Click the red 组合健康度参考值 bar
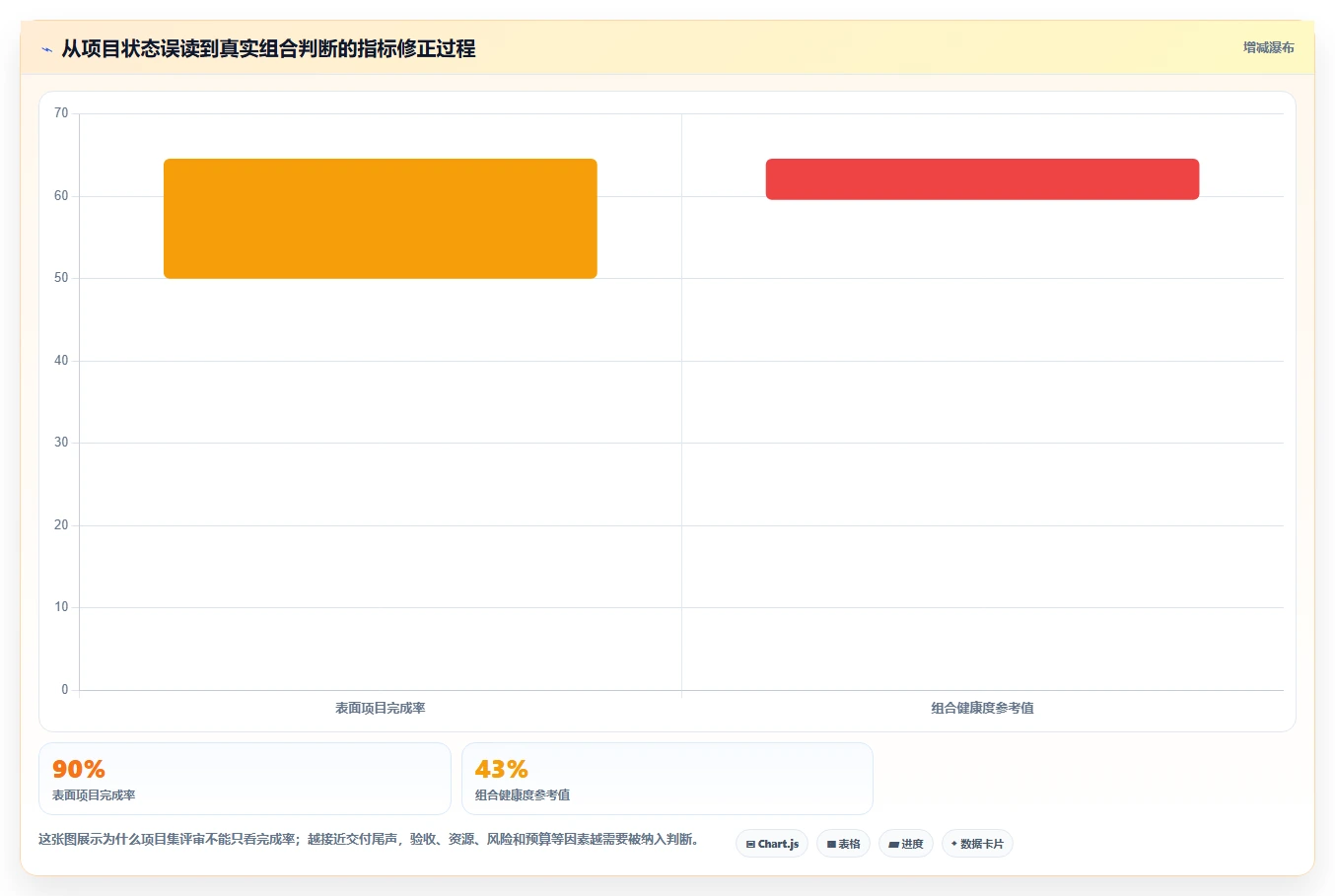The image size is (1335, 896). pyautogui.click(x=982, y=179)
